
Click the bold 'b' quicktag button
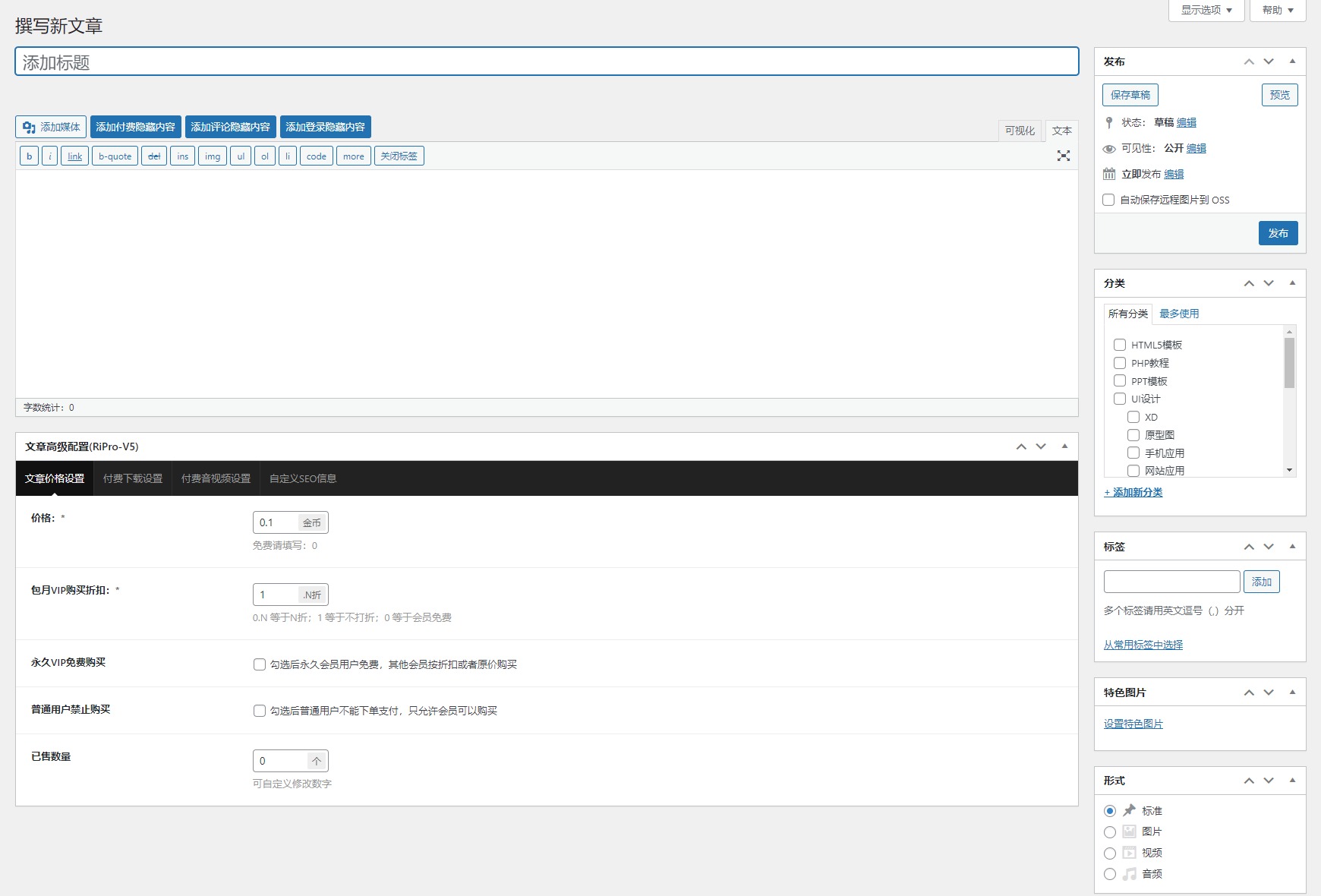point(29,156)
